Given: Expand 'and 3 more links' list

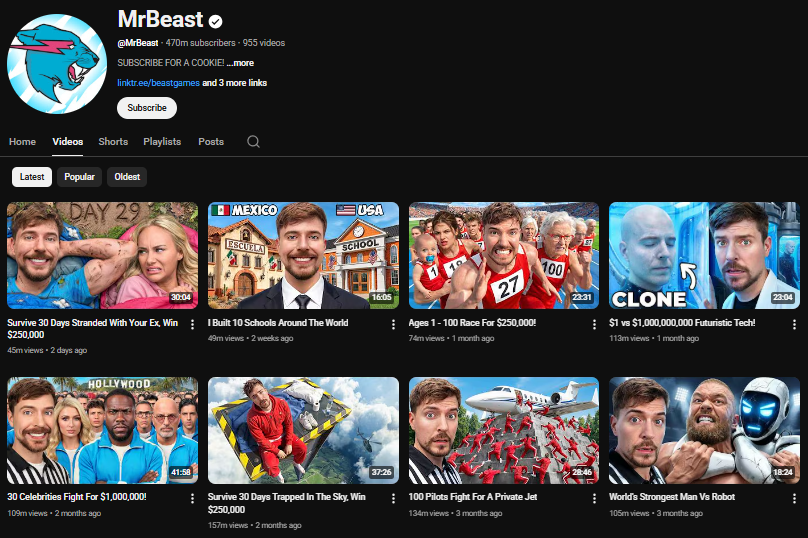Looking at the screenshot, I should (235, 83).
